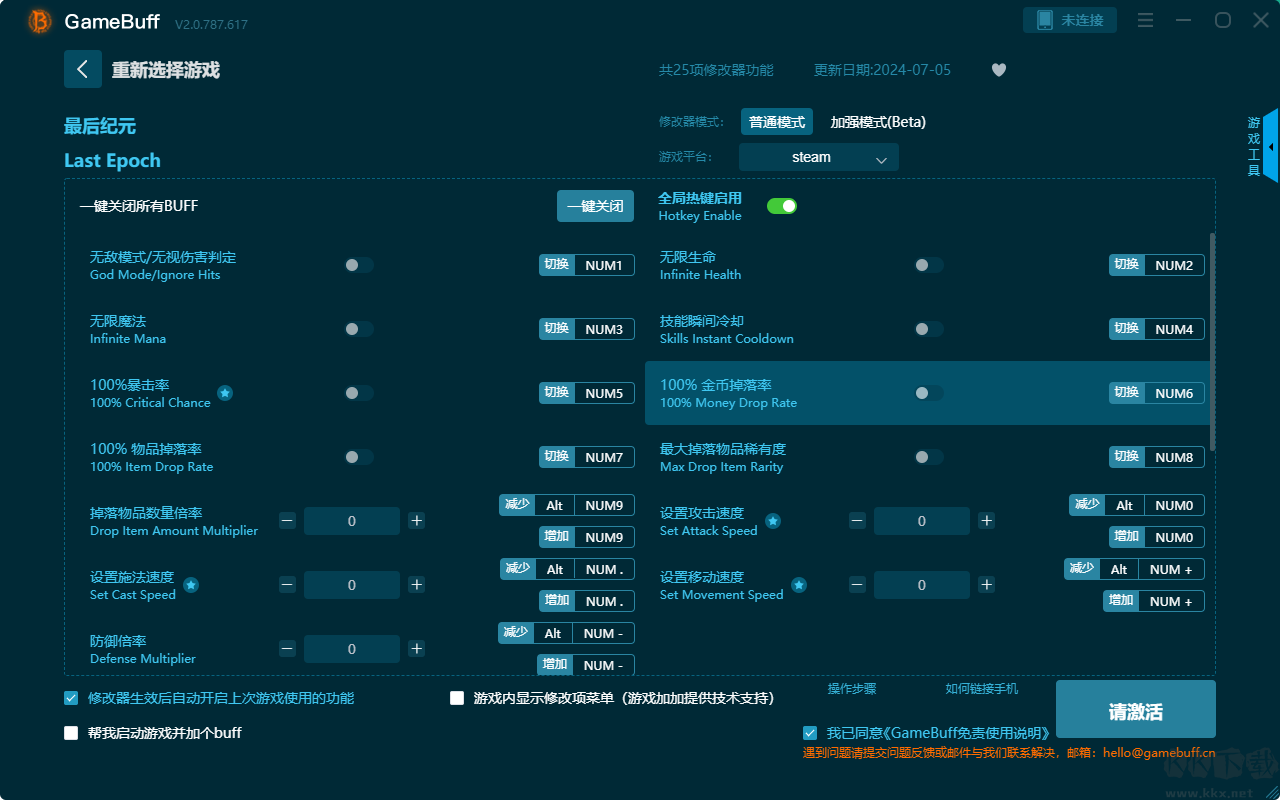Go back with the arrow button
The height and width of the screenshot is (800, 1280).
83,69
